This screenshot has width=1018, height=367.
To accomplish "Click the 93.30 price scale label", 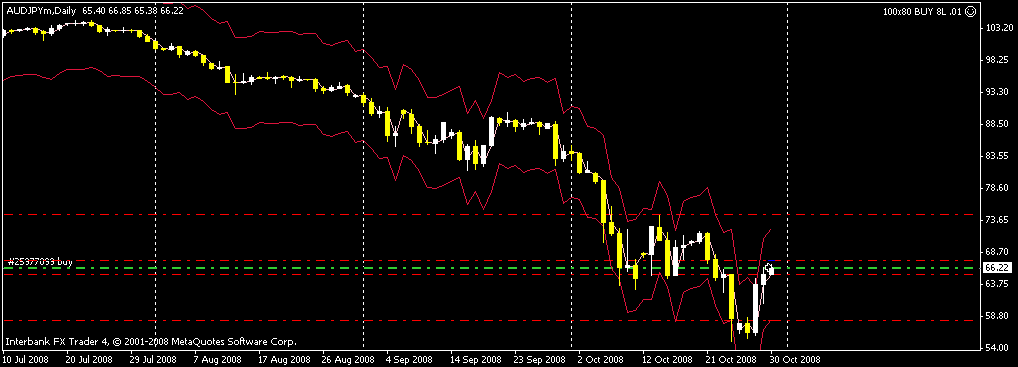I will pyautogui.click(x=999, y=92).
